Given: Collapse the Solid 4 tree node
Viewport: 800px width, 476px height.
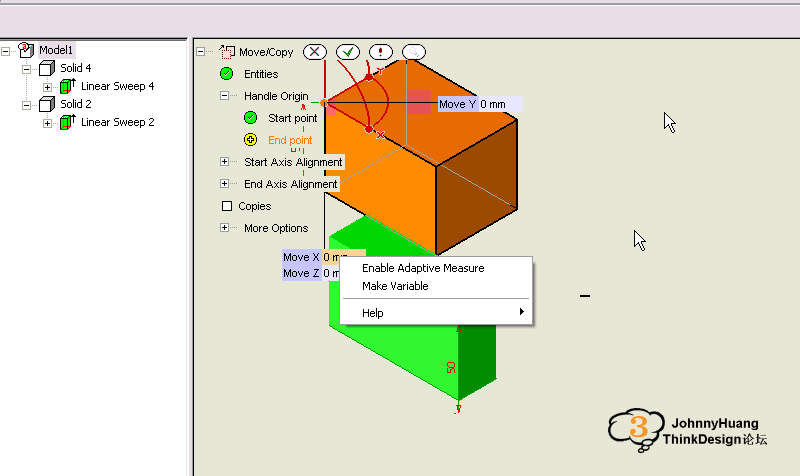Looking at the screenshot, I should point(27,69).
